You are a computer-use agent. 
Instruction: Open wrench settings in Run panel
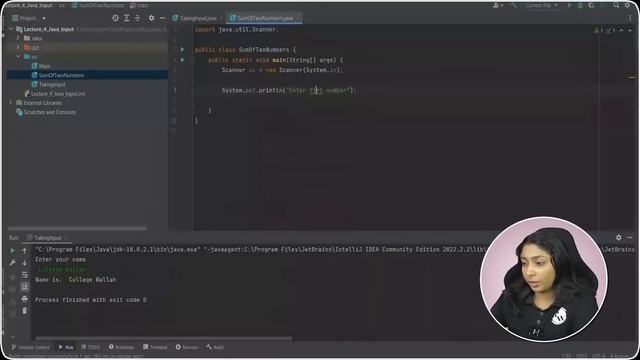(12, 262)
